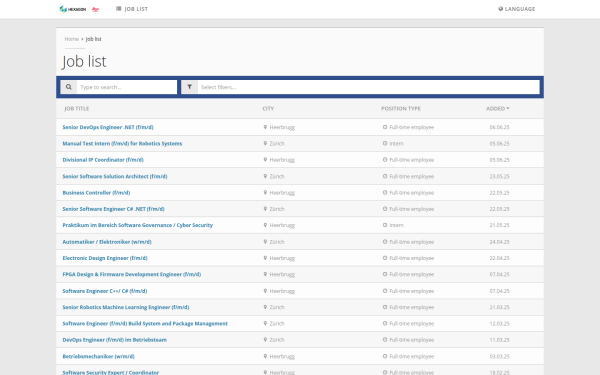This screenshot has height=375, width=600.
Task: Click clock icon in Senior Software Solution Architect row
Action: [385, 176]
